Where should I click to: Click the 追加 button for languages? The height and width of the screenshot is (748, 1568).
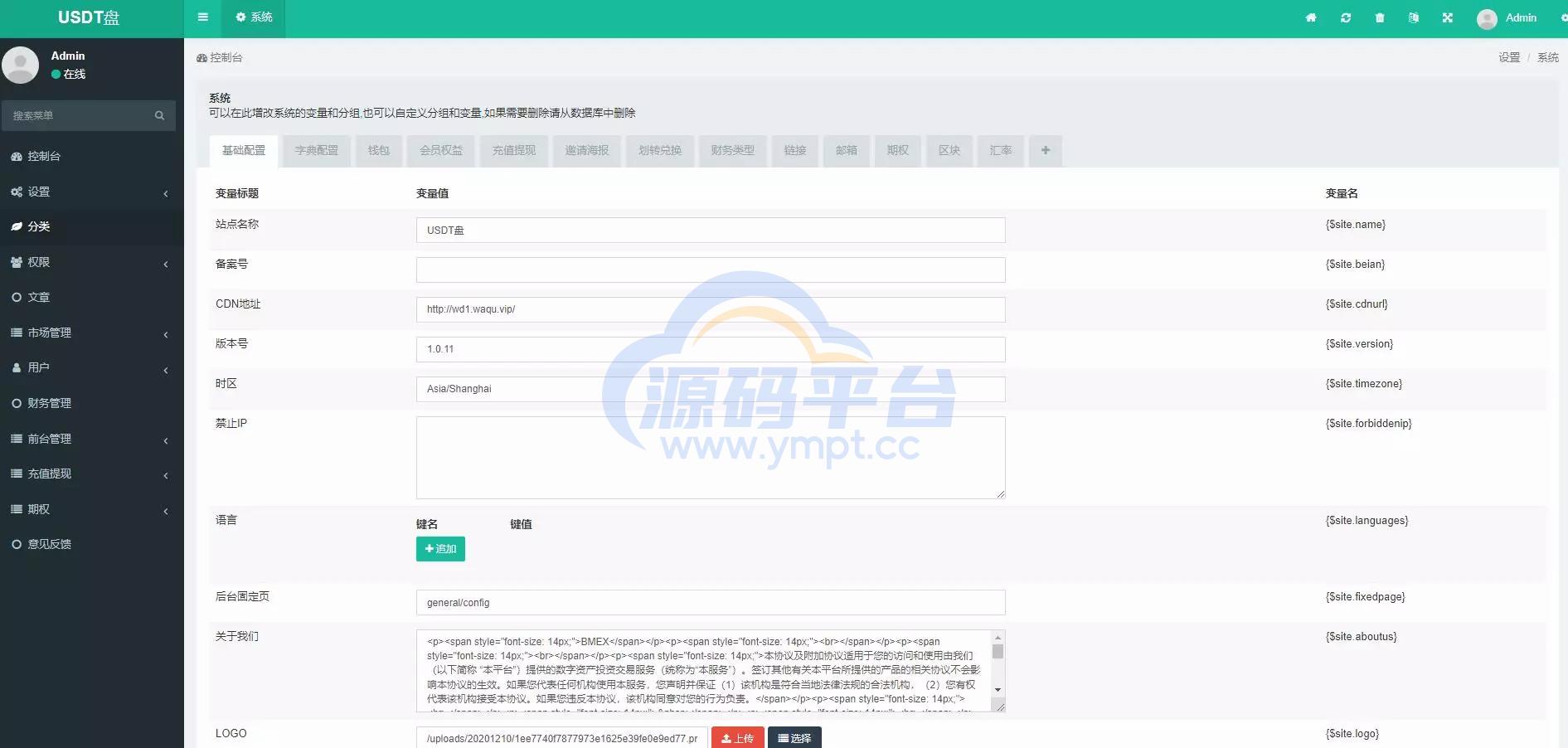[x=440, y=549]
